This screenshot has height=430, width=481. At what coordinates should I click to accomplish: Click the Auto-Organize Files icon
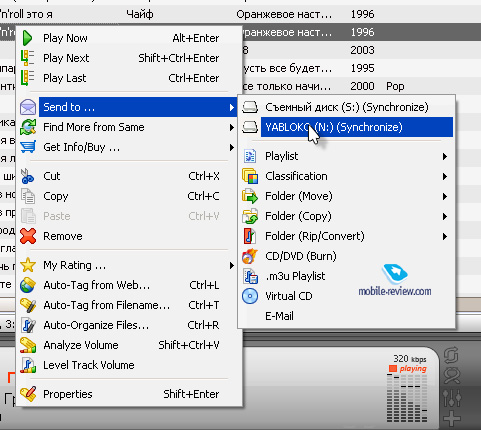pyautogui.click(x=28, y=325)
